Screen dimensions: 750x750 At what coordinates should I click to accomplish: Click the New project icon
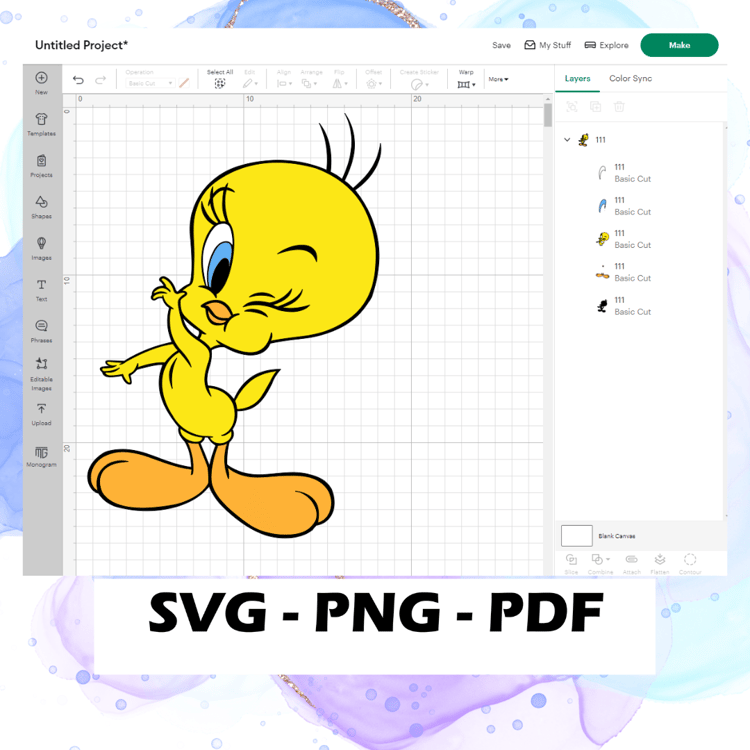pos(42,78)
